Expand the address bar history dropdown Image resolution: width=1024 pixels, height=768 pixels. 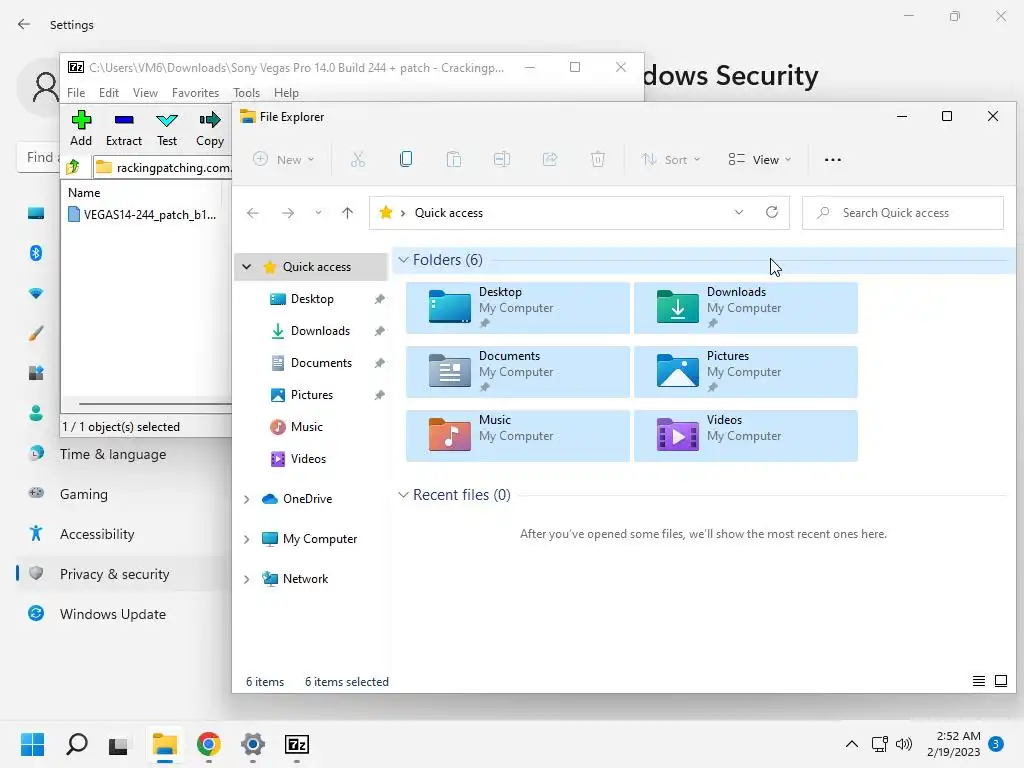point(739,212)
